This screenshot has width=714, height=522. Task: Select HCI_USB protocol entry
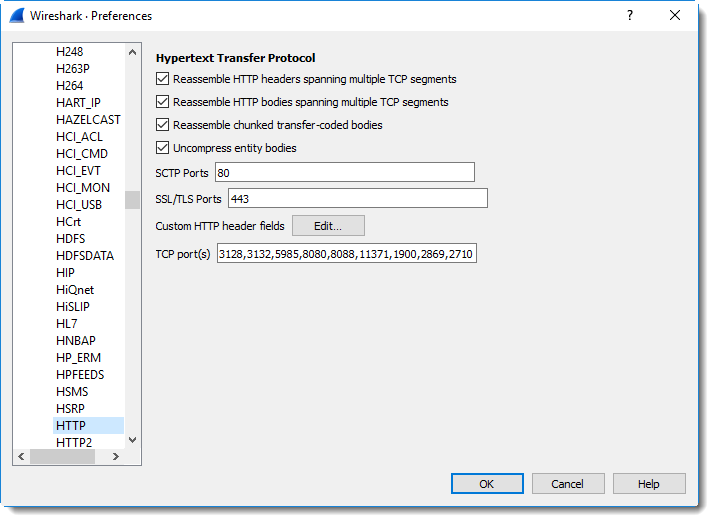(x=79, y=205)
